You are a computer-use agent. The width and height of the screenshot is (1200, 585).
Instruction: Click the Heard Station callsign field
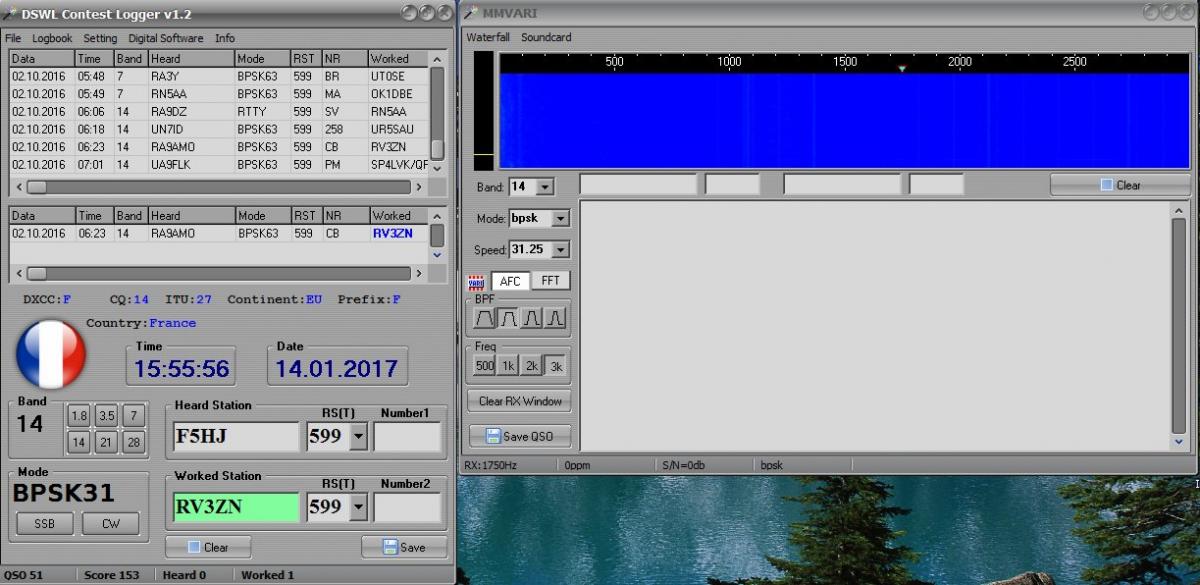point(235,437)
